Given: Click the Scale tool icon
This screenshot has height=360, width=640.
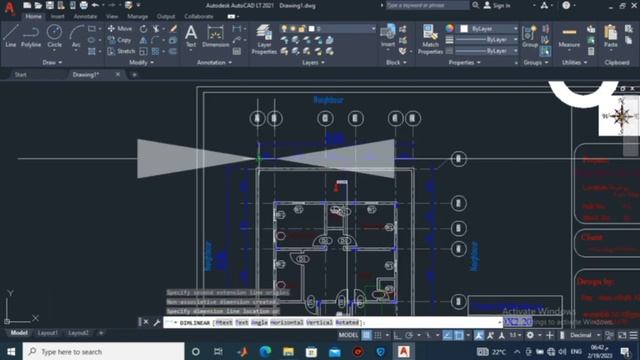Looking at the screenshot, I should (143, 51).
